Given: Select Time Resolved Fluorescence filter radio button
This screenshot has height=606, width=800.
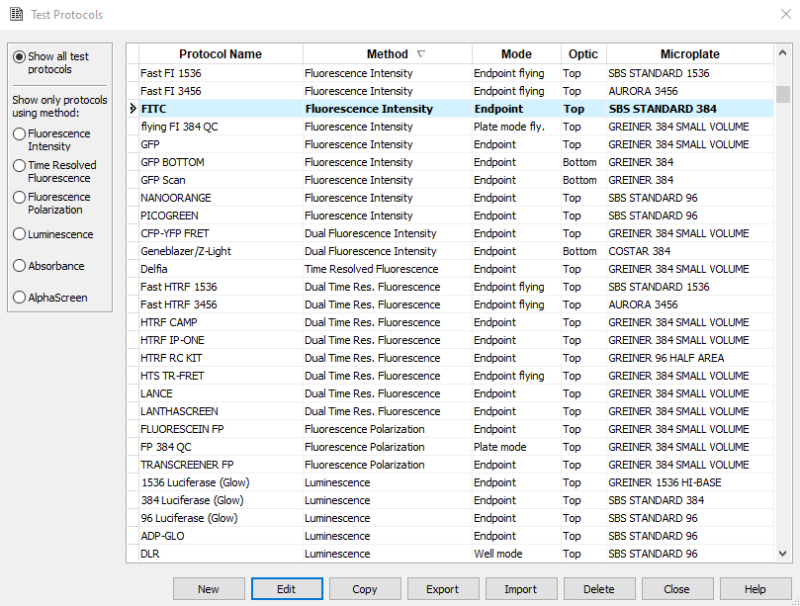Looking at the screenshot, I should (19, 166).
